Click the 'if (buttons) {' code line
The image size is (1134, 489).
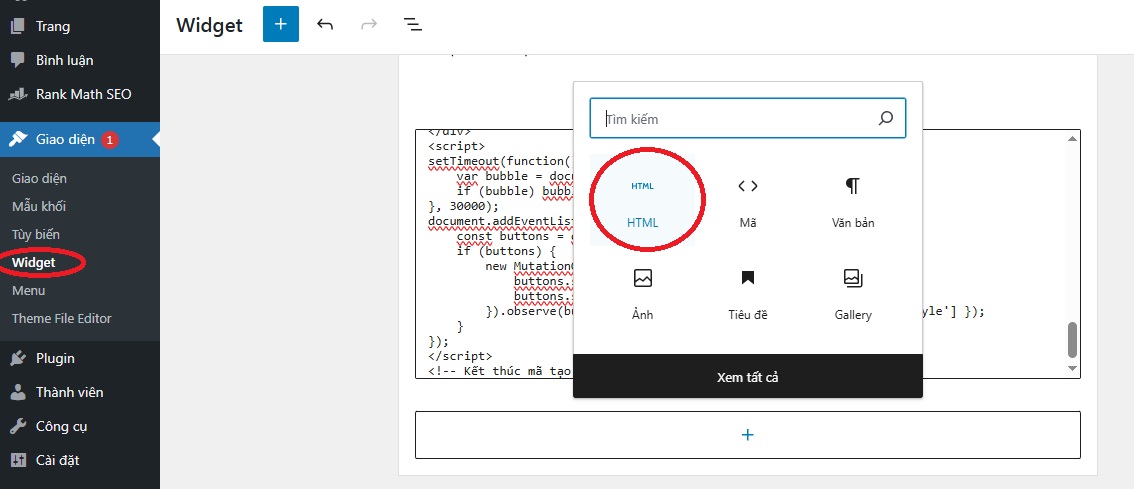point(506,251)
